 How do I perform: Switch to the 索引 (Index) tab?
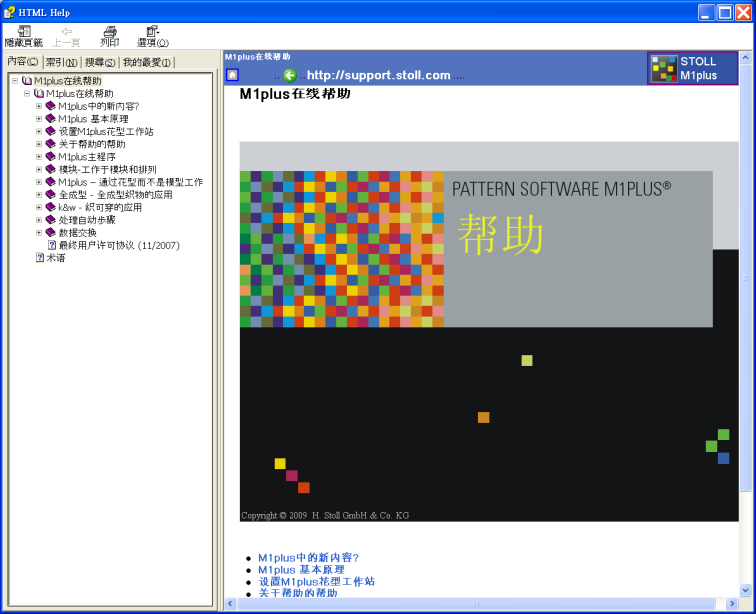click(x=61, y=63)
